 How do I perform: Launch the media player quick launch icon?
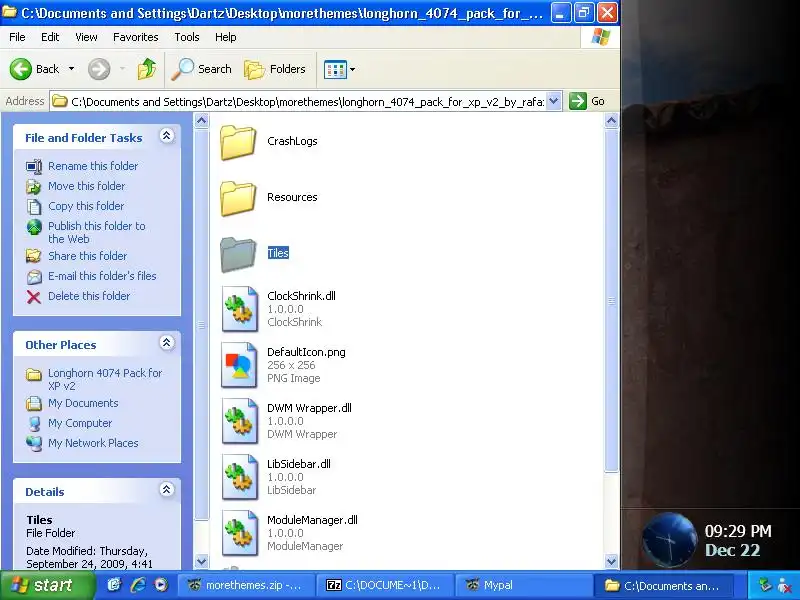(x=161, y=585)
